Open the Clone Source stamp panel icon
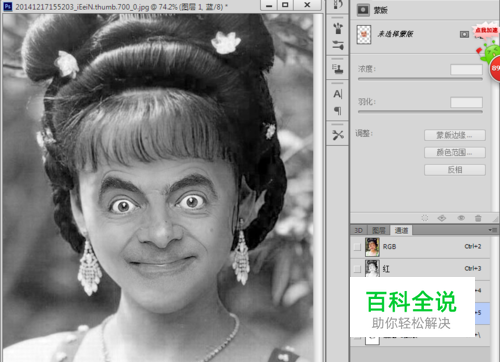 click(338, 69)
